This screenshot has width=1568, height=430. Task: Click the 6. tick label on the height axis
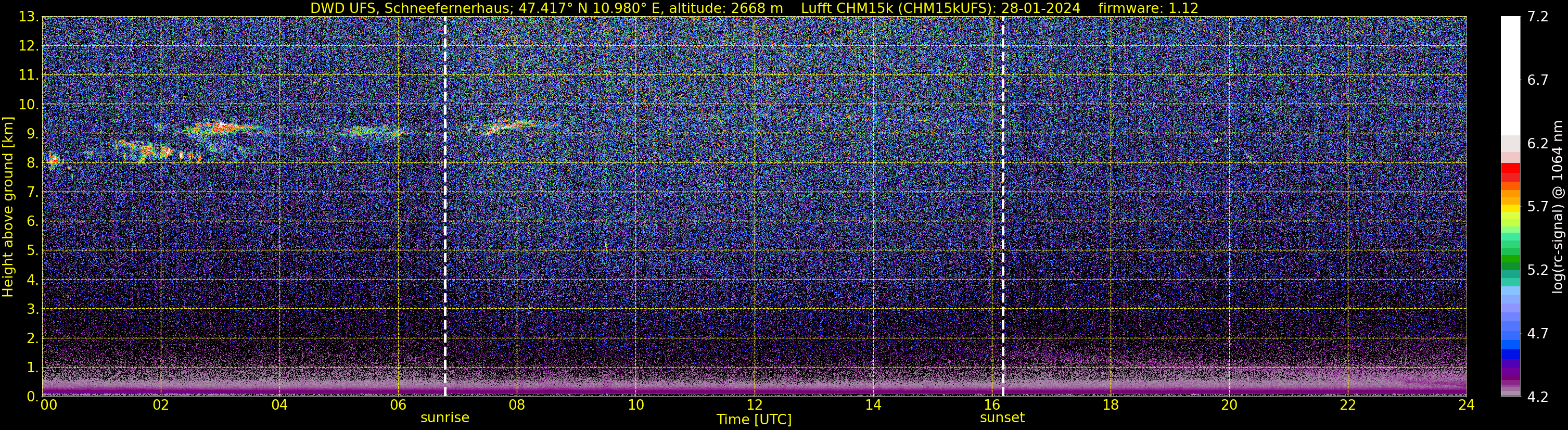(33, 222)
